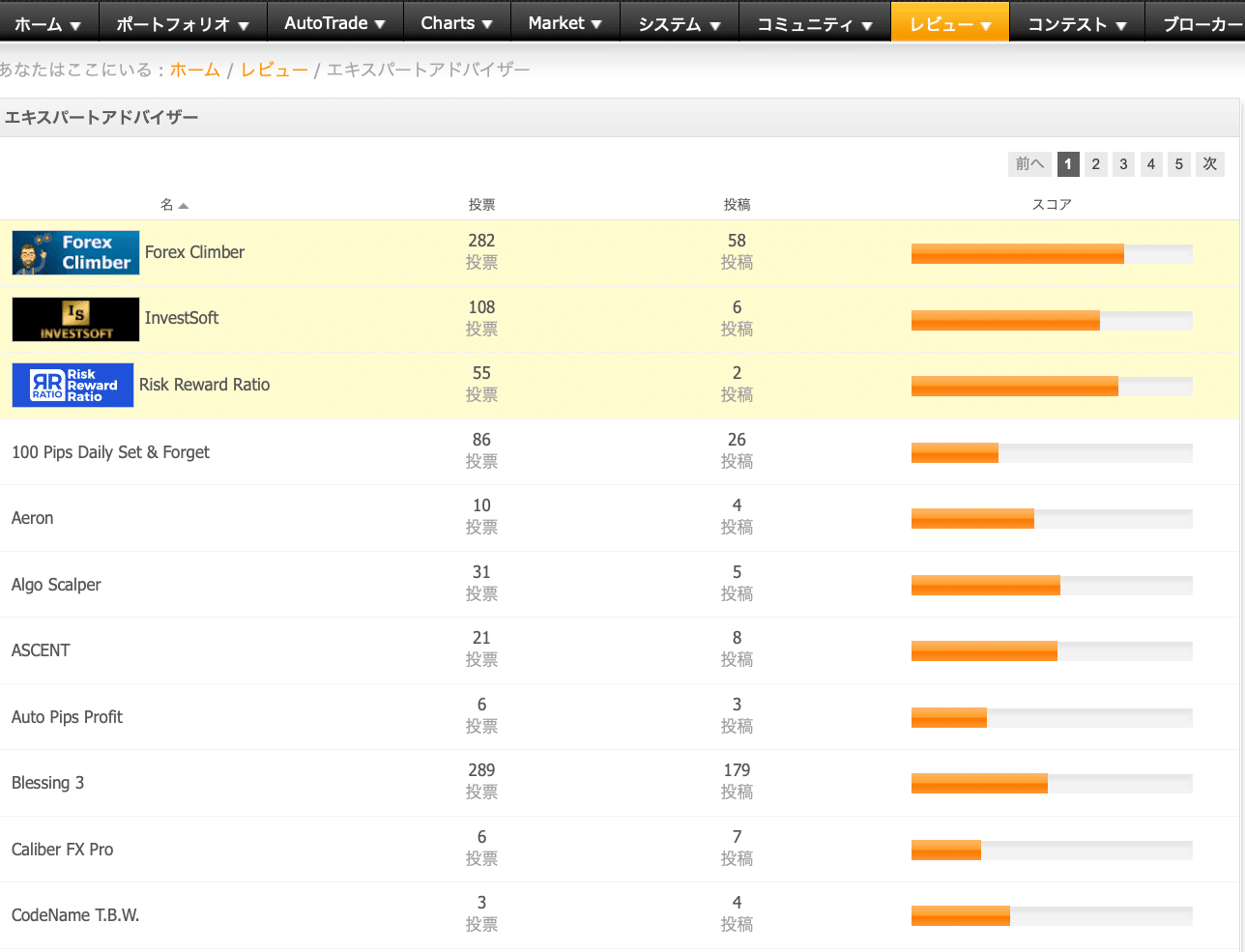Click the Blessing 3 score bar

(1052, 783)
